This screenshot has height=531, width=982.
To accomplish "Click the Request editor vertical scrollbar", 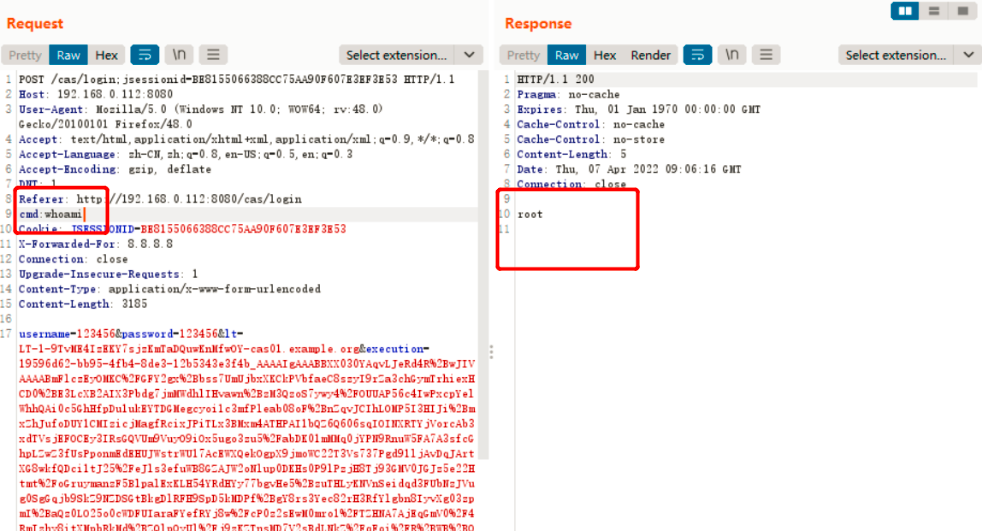I will tap(483, 263).
